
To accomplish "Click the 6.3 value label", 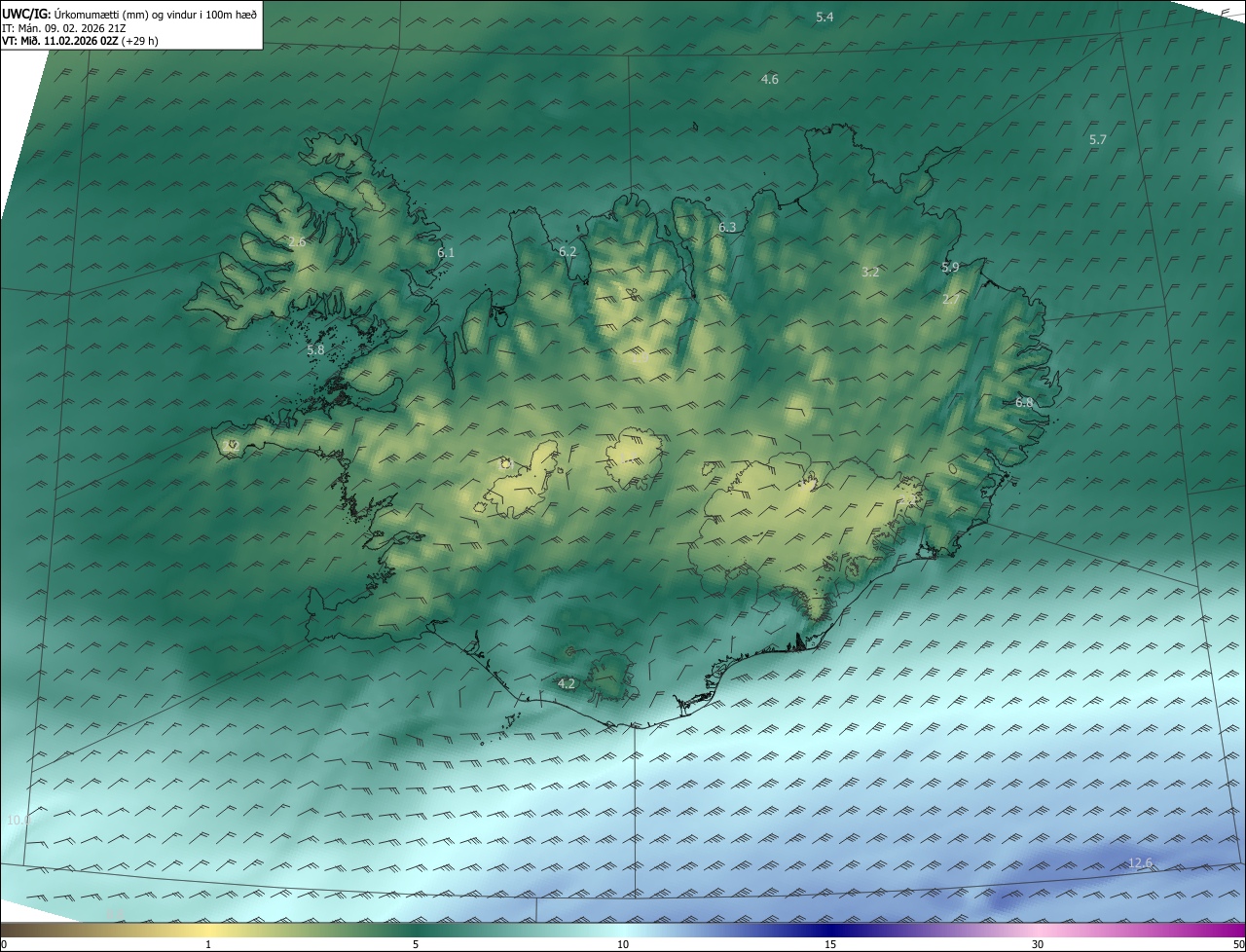I will [728, 227].
